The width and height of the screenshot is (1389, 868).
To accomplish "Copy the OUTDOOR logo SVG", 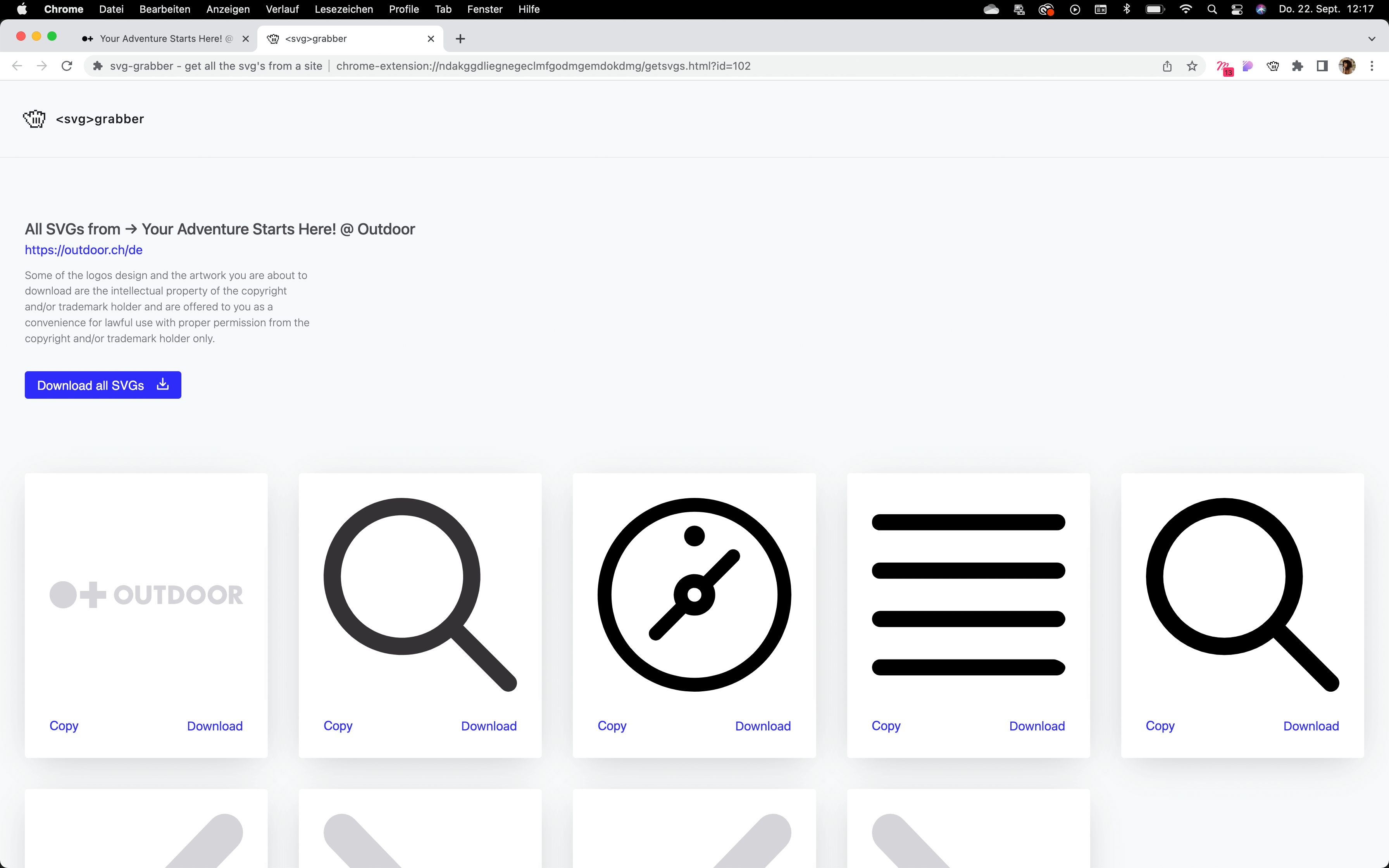I will (64, 726).
